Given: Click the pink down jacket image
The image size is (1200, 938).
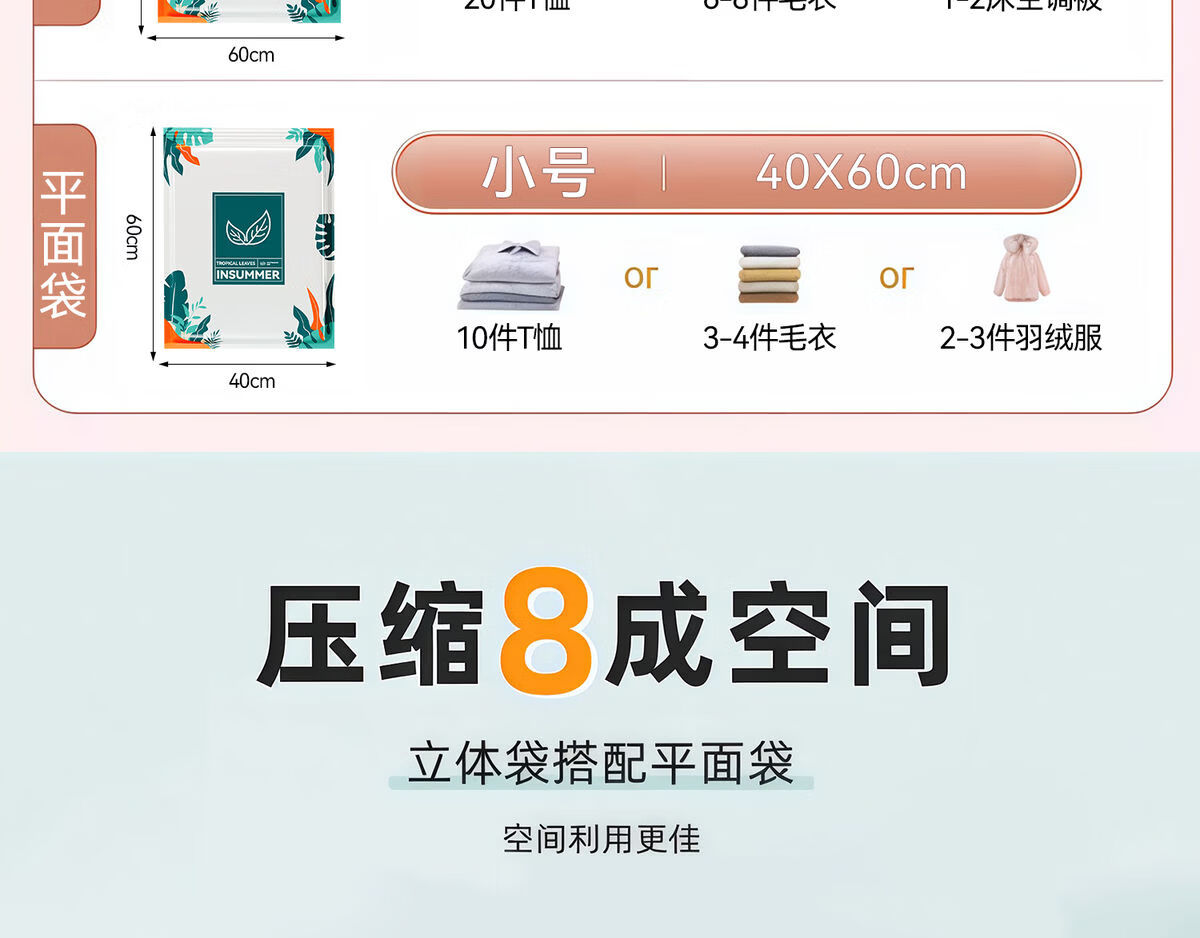Looking at the screenshot, I should 1021,267.
